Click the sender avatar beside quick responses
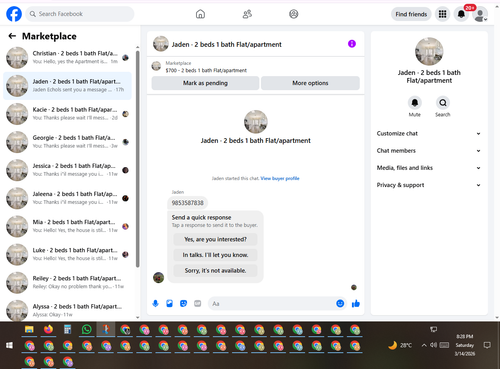Image resolution: width=500 pixels, height=369 pixels. (x=158, y=277)
